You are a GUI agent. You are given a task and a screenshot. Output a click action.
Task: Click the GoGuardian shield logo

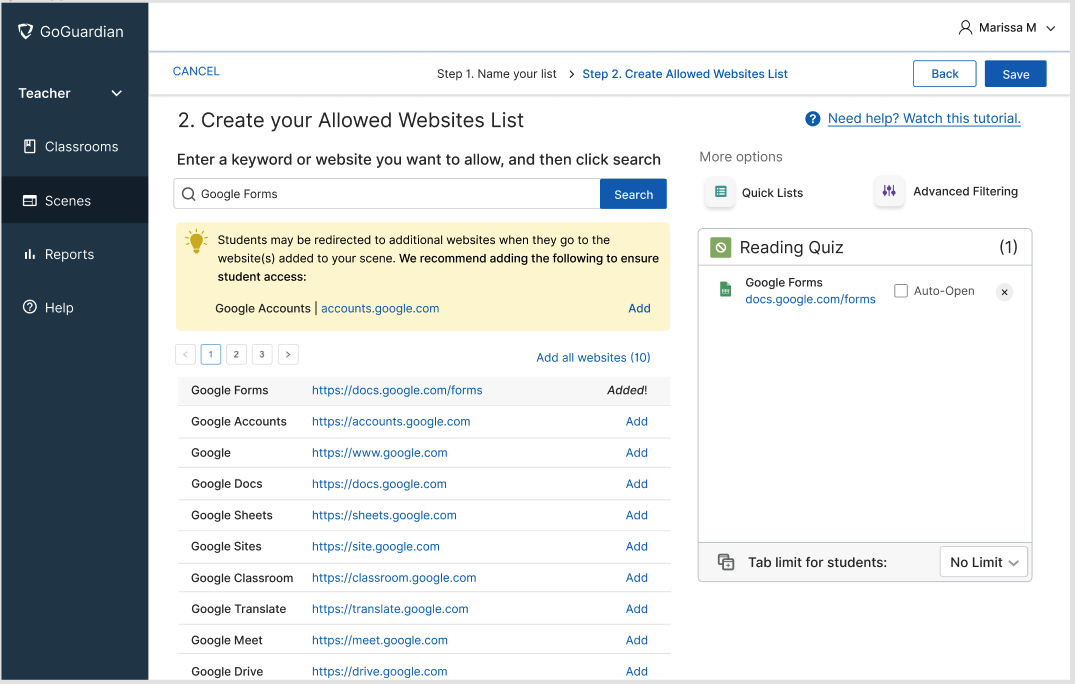pos(25,32)
